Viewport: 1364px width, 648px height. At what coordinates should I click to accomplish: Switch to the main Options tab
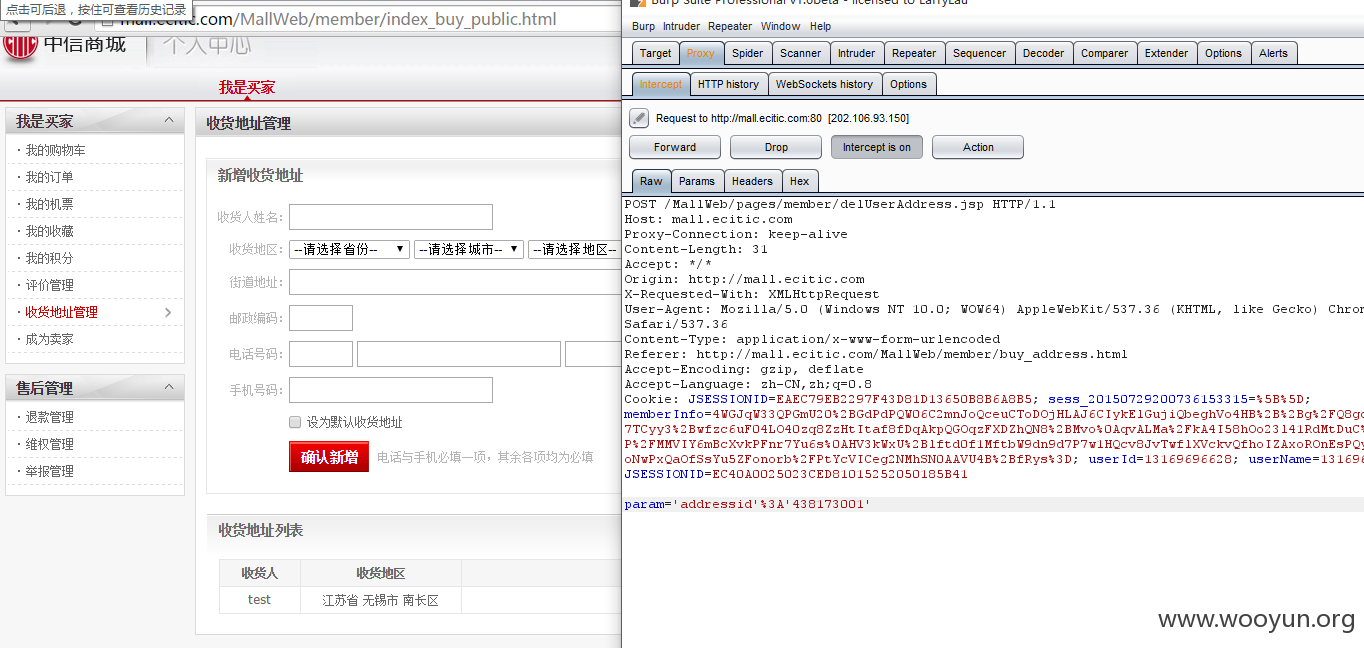(x=1223, y=53)
